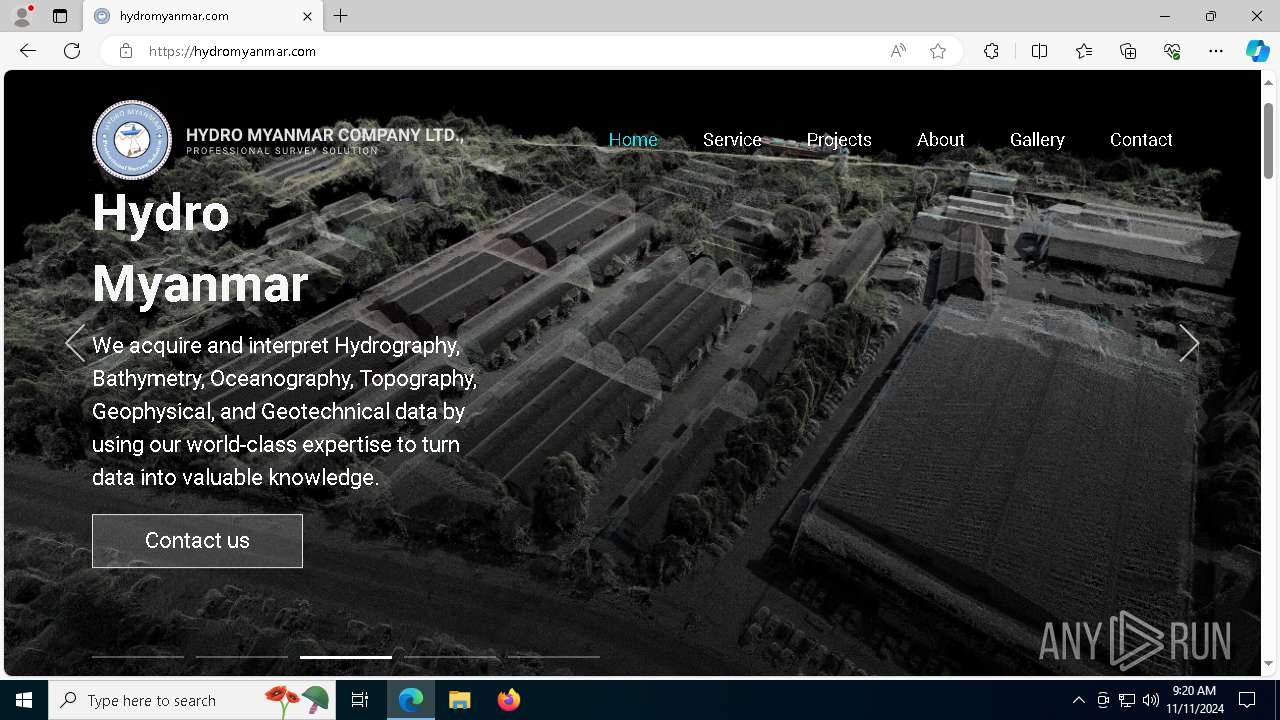Open the browser profile icon
The image size is (1280, 720).
[x=22, y=16]
